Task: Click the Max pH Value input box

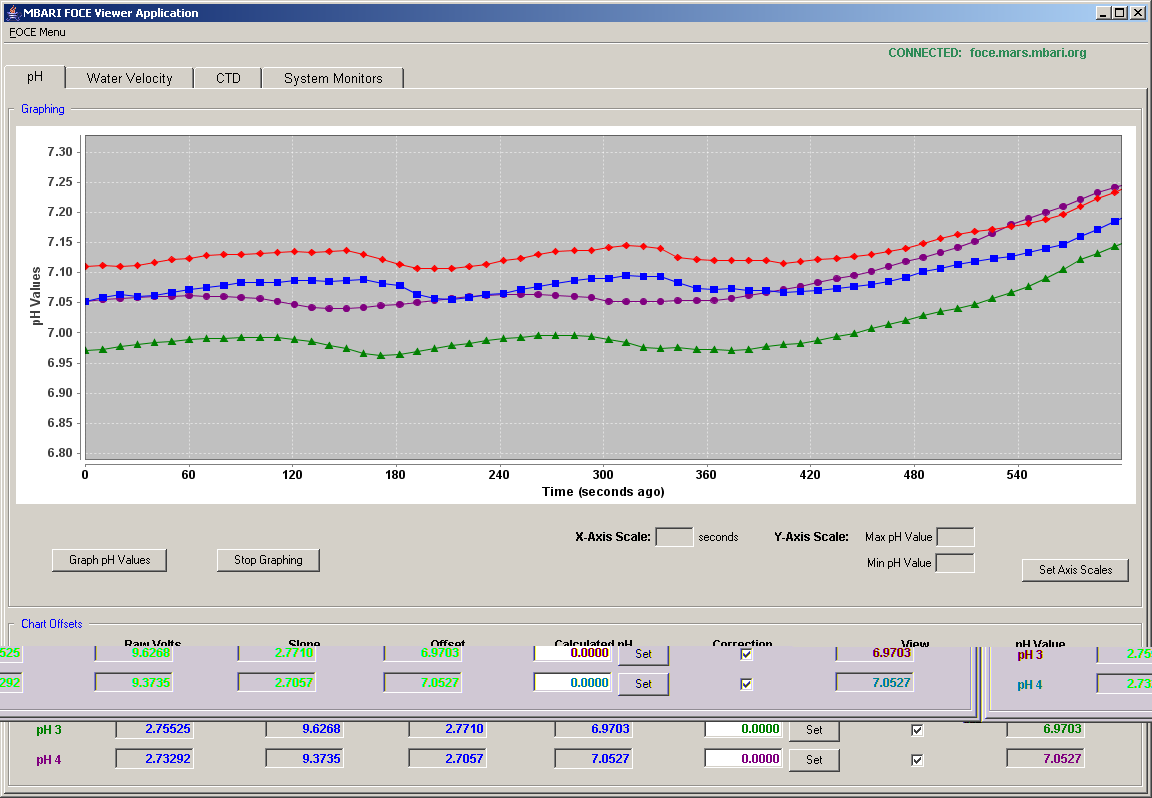Action: point(956,537)
